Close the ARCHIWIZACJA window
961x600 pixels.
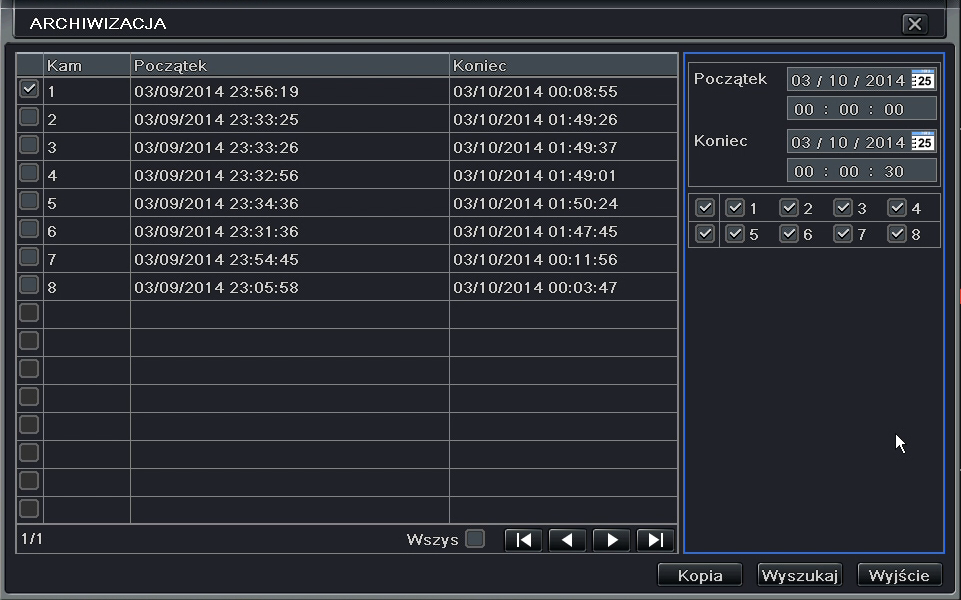click(x=914, y=24)
